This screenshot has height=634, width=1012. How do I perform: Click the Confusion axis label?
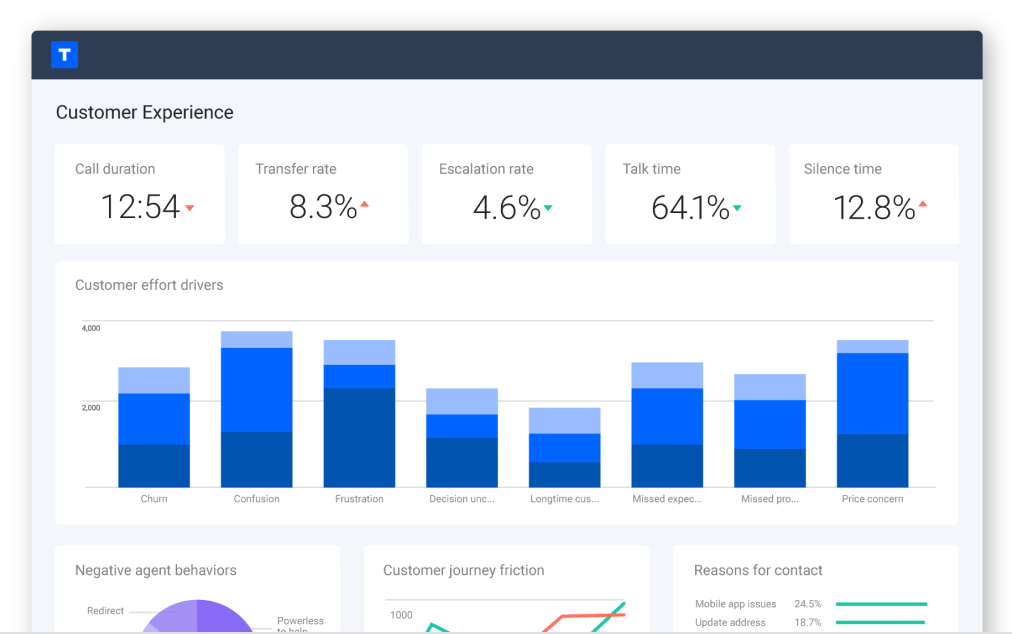click(x=257, y=498)
